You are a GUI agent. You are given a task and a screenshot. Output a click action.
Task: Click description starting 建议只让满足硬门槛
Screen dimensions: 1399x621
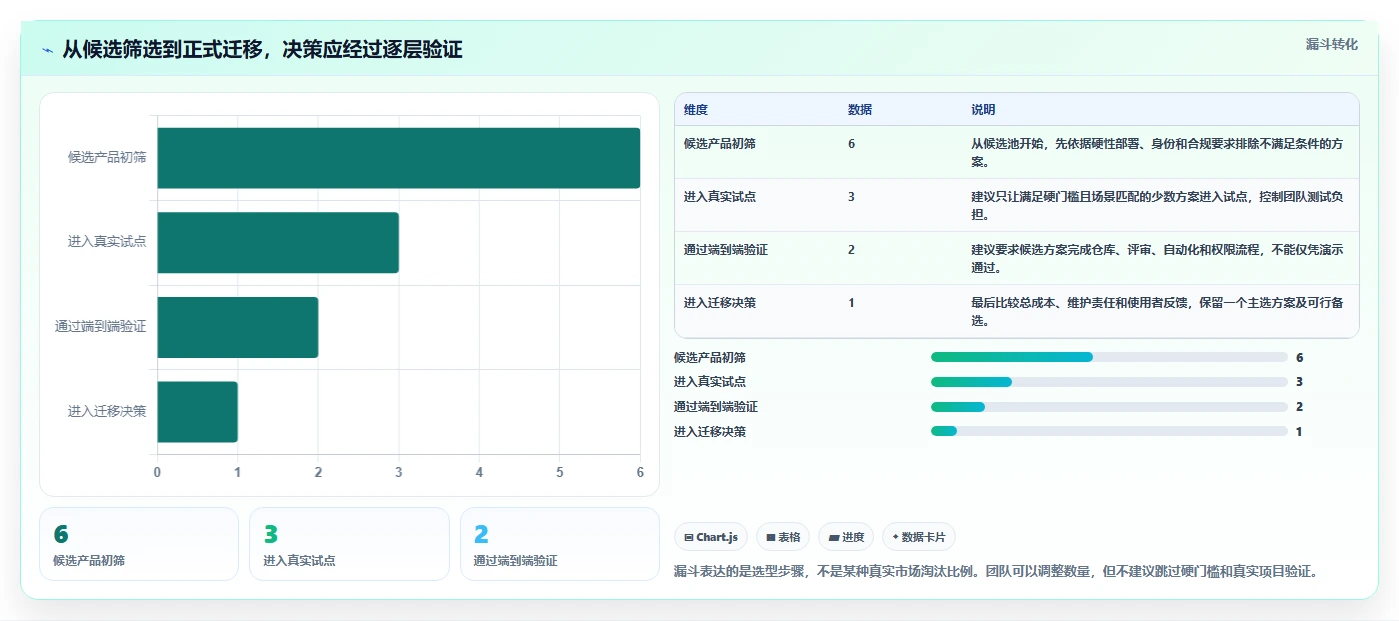tap(1157, 206)
